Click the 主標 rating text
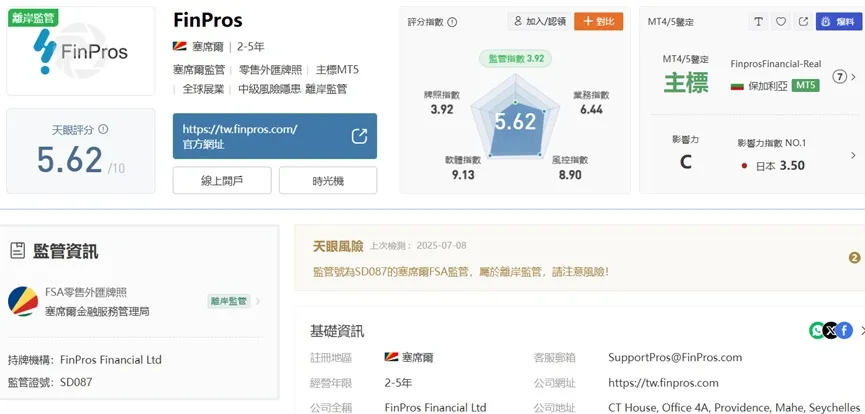This screenshot has height=414, width=865. [x=686, y=83]
